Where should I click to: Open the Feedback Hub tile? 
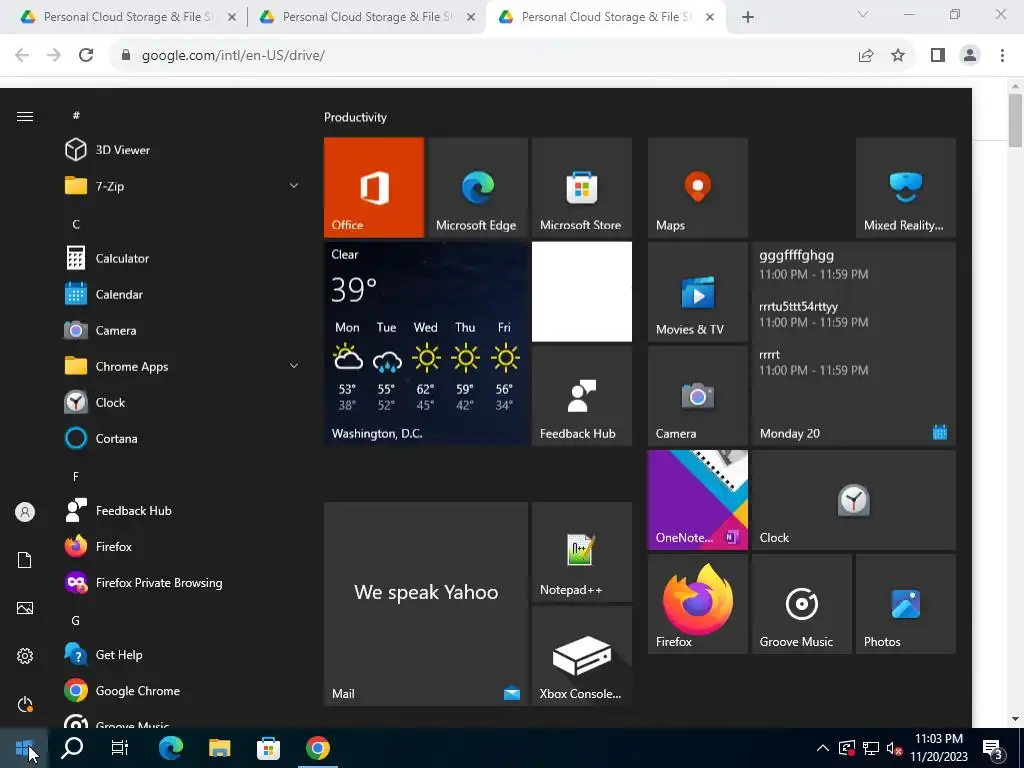[x=581, y=395]
